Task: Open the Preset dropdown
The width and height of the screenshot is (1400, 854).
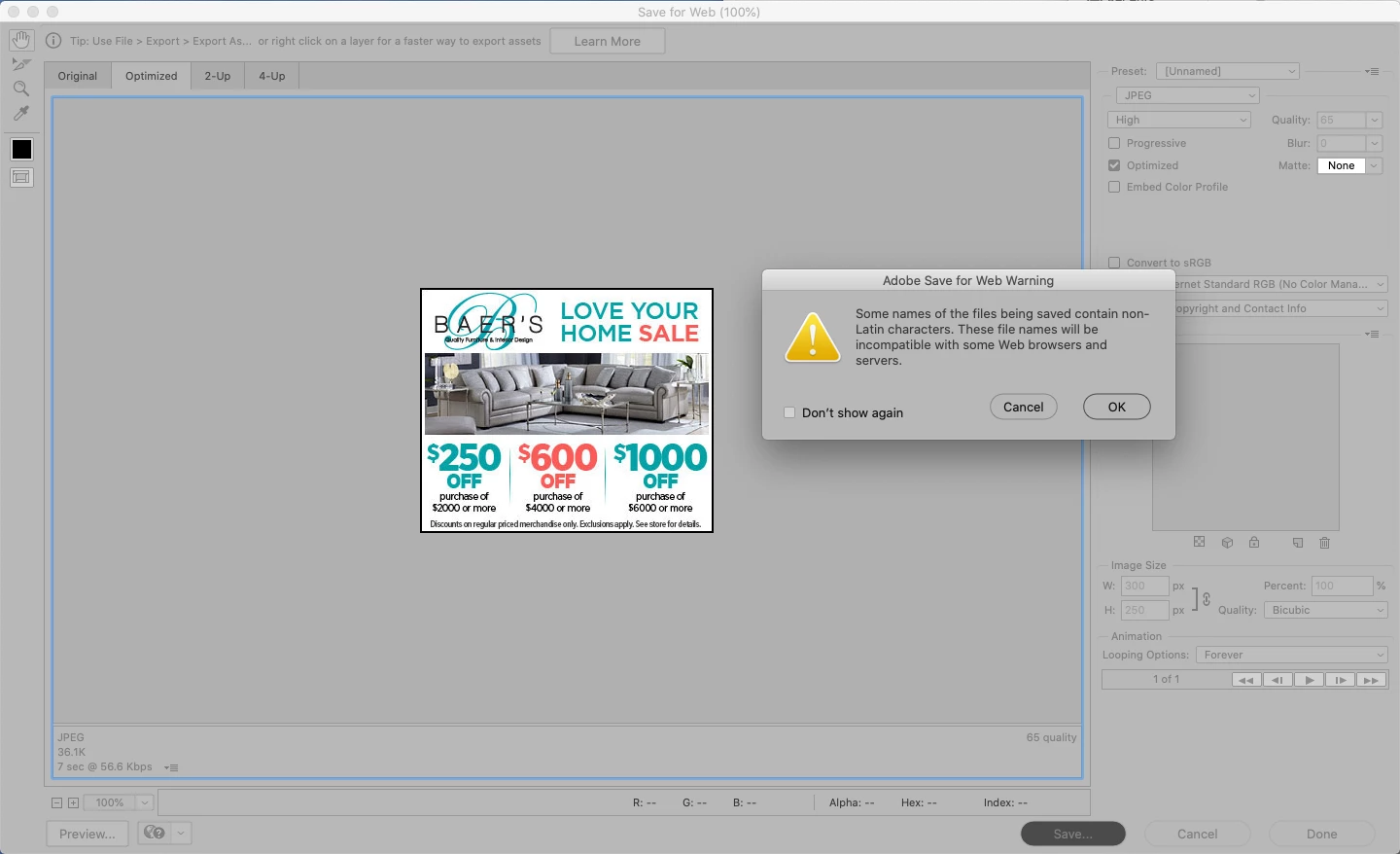Action: (x=1228, y=71)
